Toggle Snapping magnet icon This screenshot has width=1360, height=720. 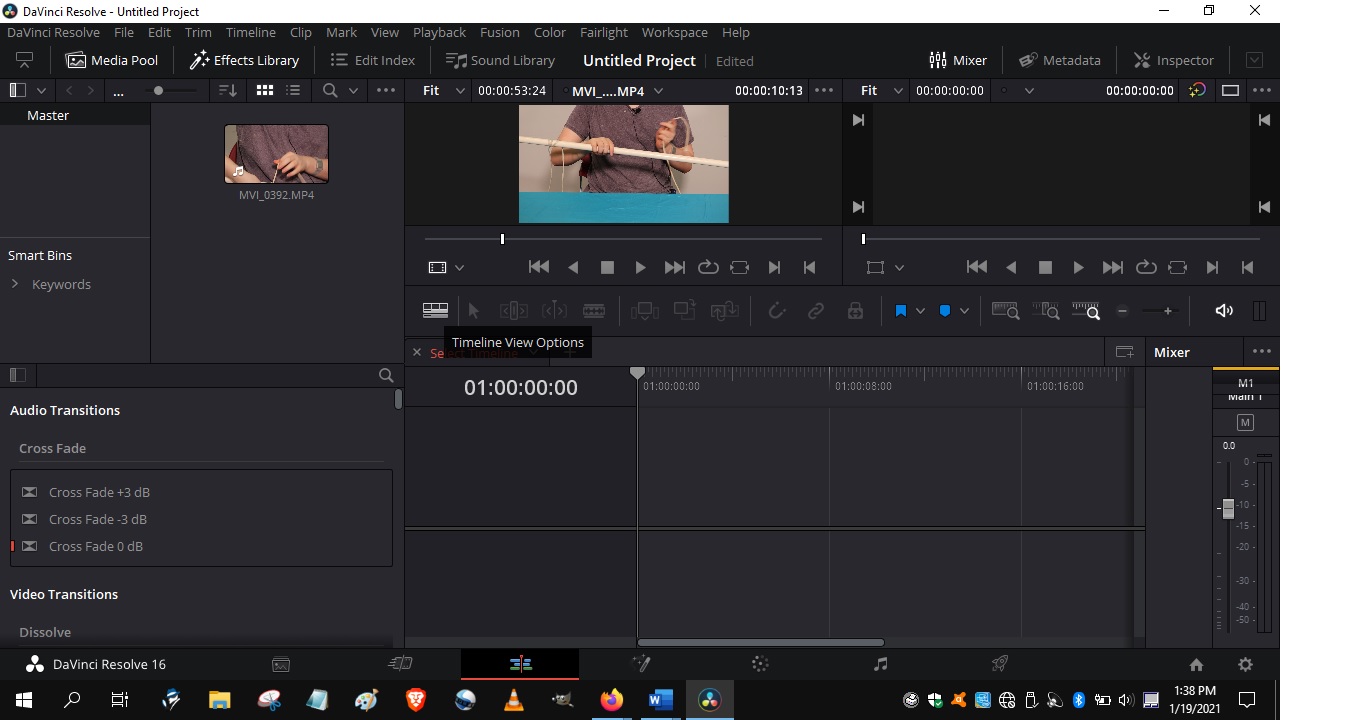coord(776,311)
